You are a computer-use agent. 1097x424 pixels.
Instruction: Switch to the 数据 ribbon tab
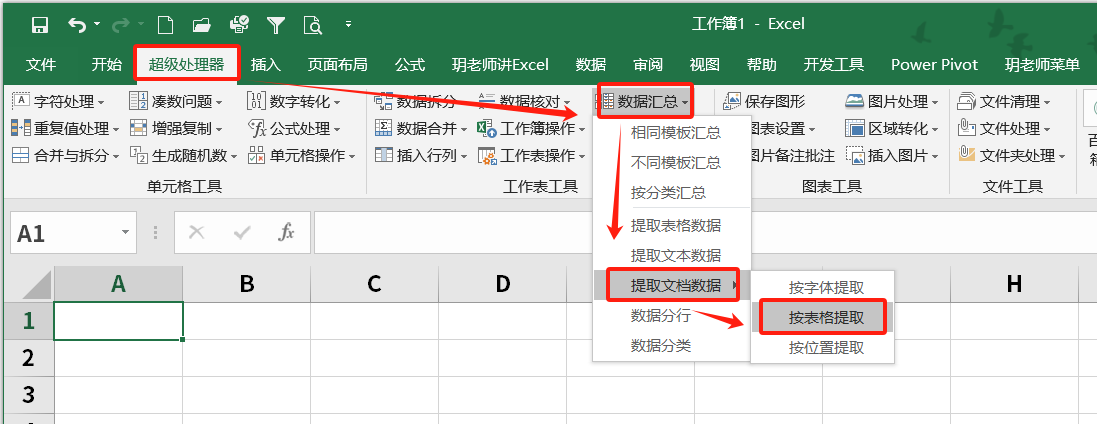590,65
